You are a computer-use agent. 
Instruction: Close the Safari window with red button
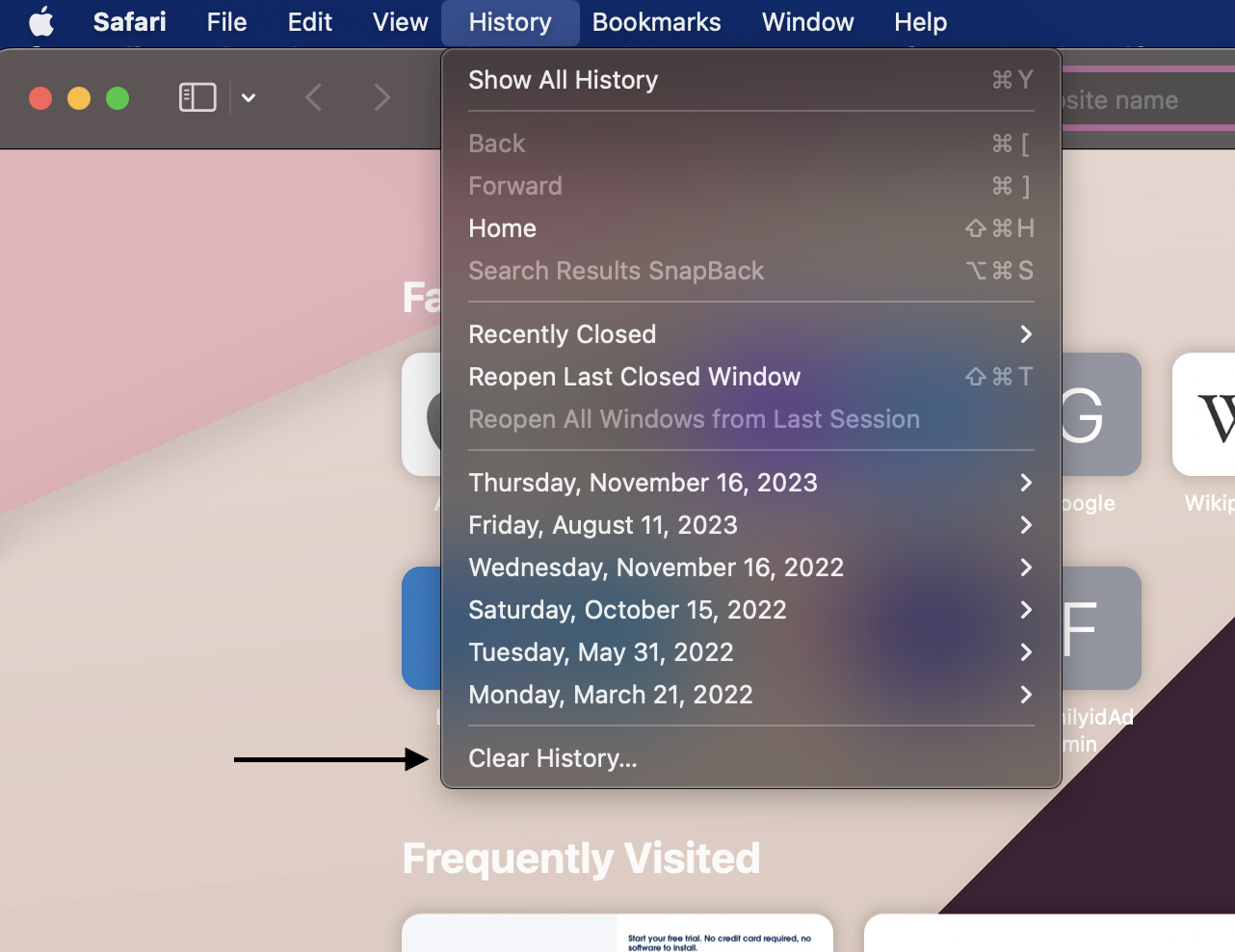point(40,98)
